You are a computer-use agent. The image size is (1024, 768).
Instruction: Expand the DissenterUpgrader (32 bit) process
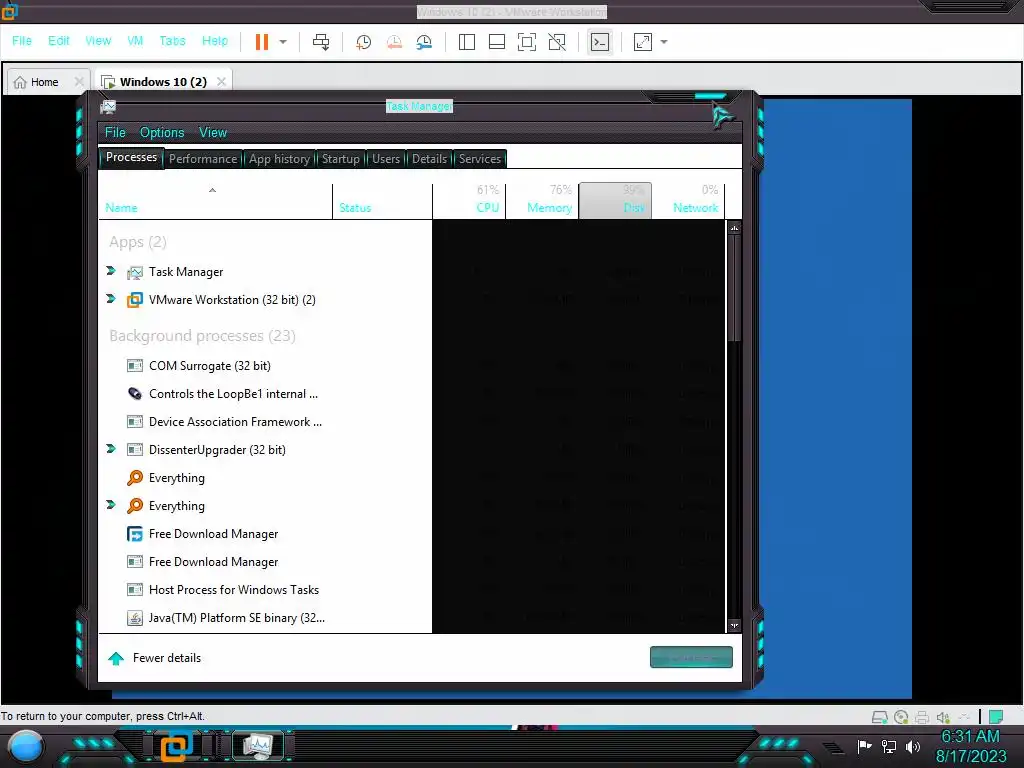[x=111, y=449]
